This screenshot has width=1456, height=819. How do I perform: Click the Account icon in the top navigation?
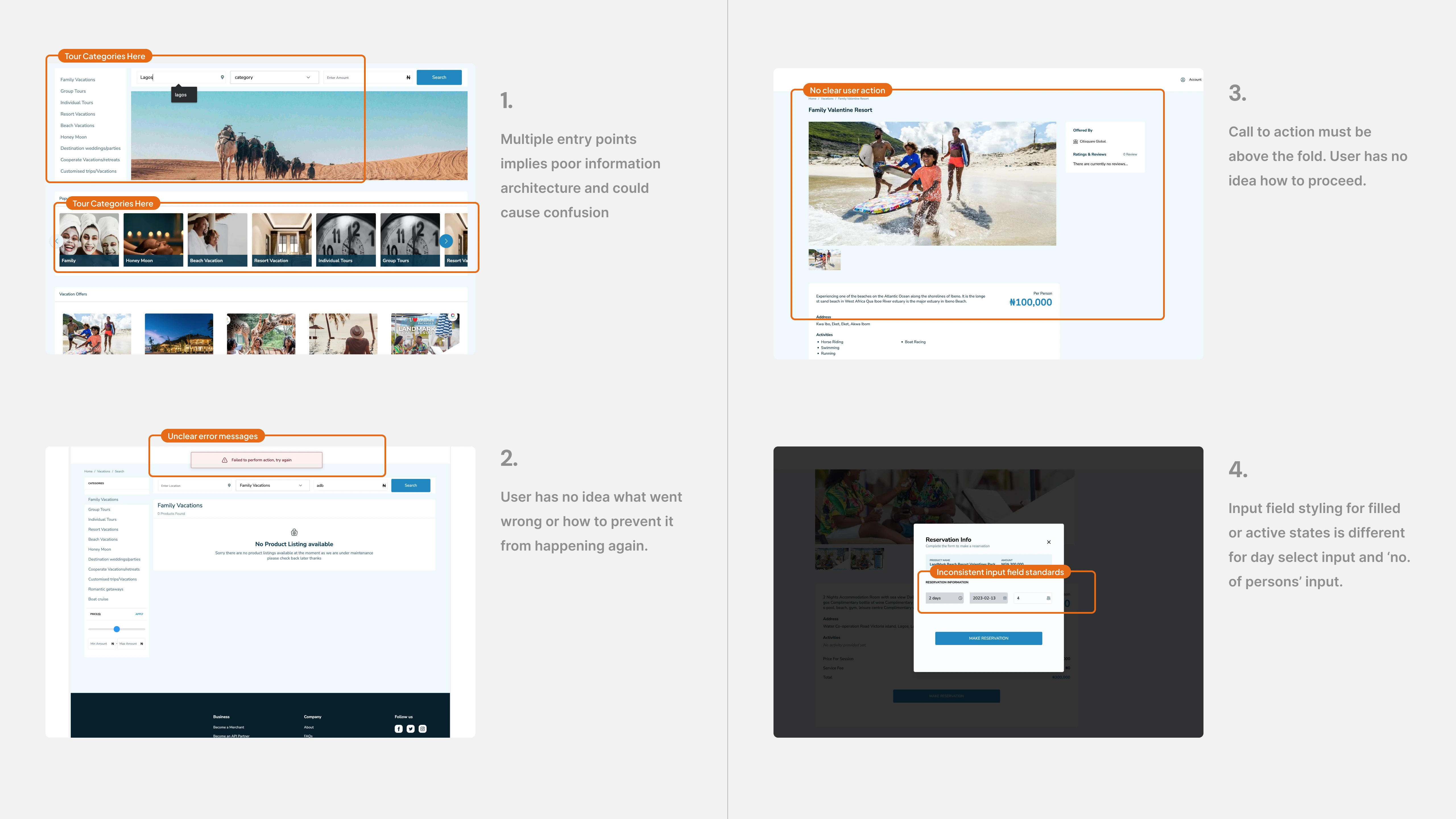tap(1182, 80)
